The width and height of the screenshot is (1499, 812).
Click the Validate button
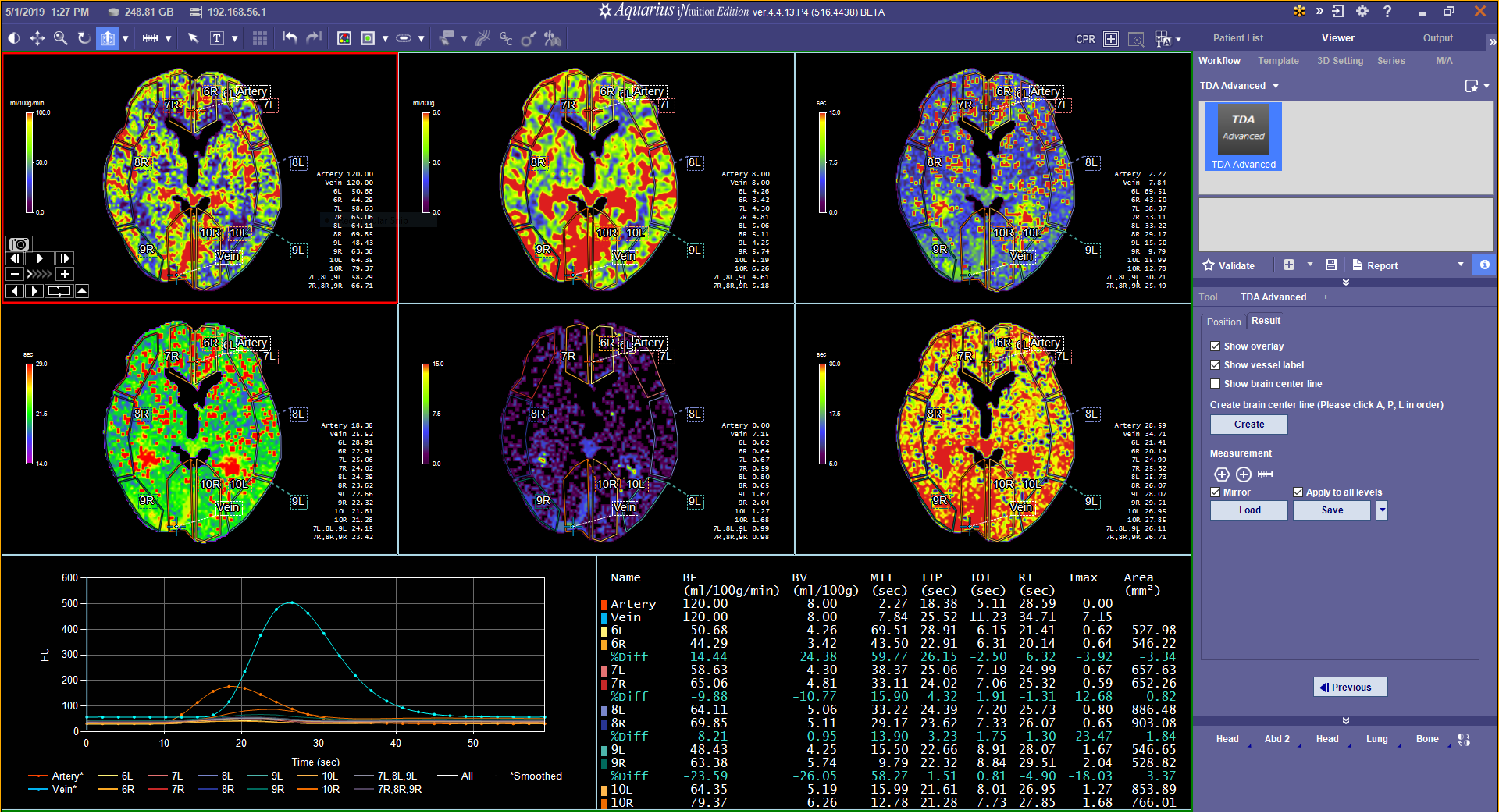(1228, 265)
